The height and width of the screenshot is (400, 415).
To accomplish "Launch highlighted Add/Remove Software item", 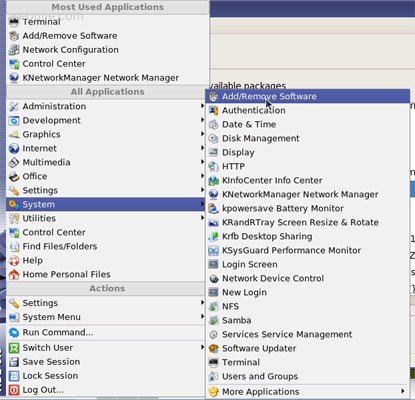I will pyautogui.click(x=307, y=96).
